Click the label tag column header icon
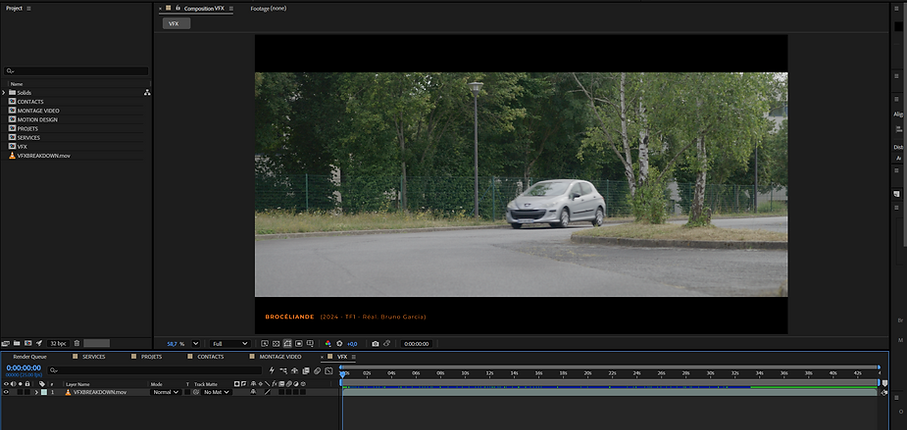This screenshot has height=430, width=907. tap(42, 384)
